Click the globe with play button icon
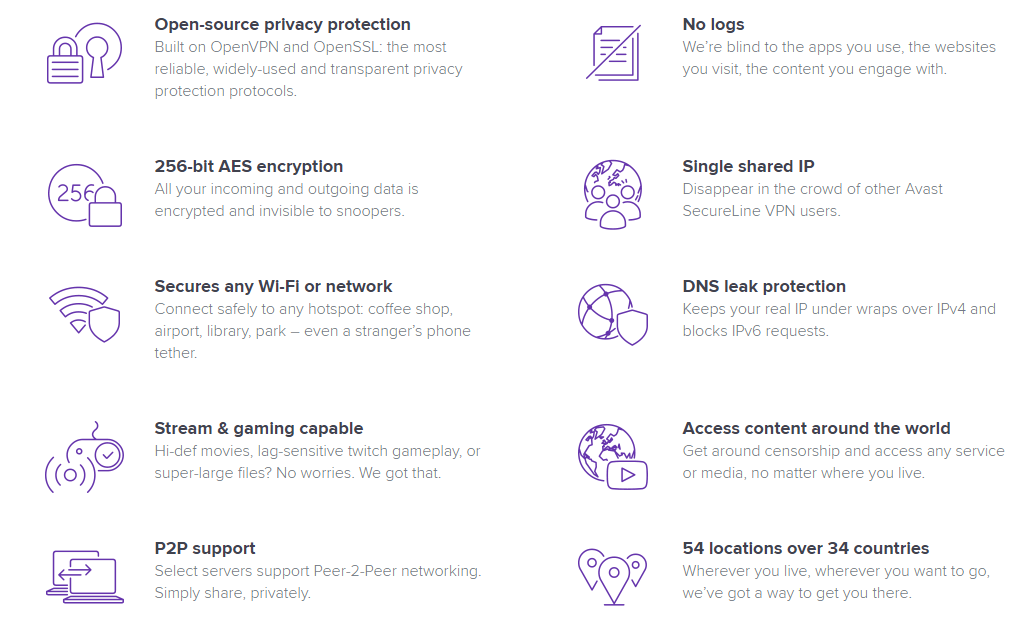The width and height of the screenshot is (1021, 620). point(613,457)
